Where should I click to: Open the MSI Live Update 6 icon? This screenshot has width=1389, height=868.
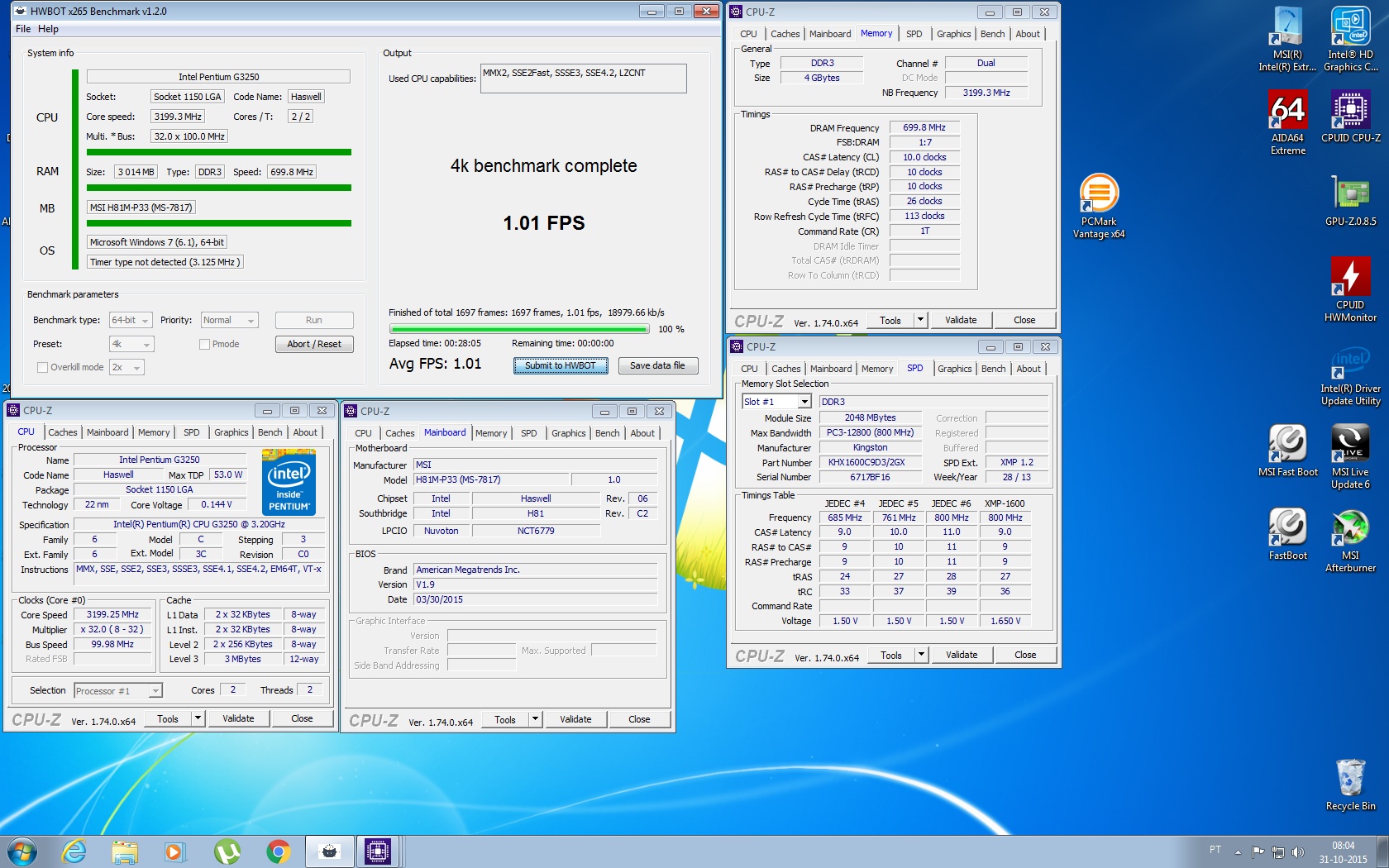point(1351,456)
